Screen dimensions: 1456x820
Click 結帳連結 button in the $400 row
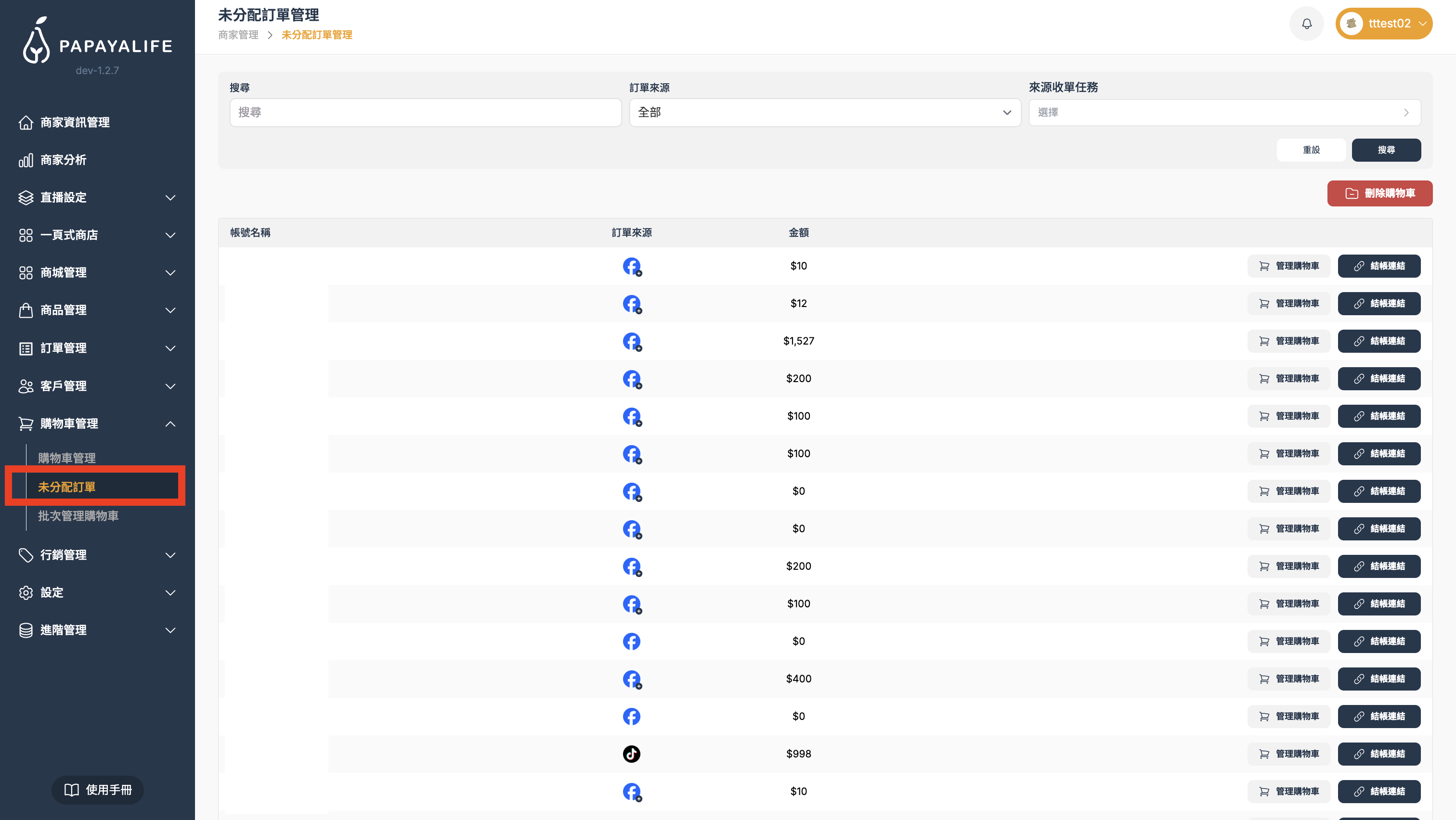[x=1378, y=678]
